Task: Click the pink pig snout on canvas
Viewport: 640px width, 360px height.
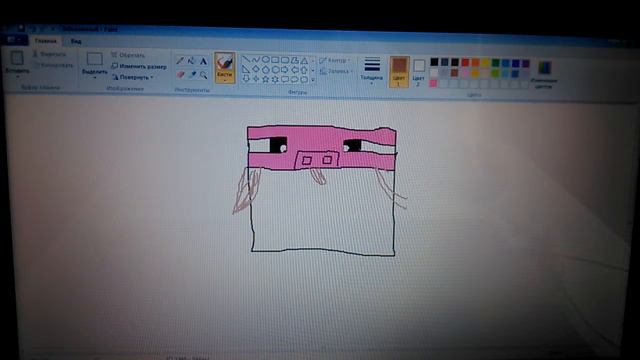Action: click(317, 159)
